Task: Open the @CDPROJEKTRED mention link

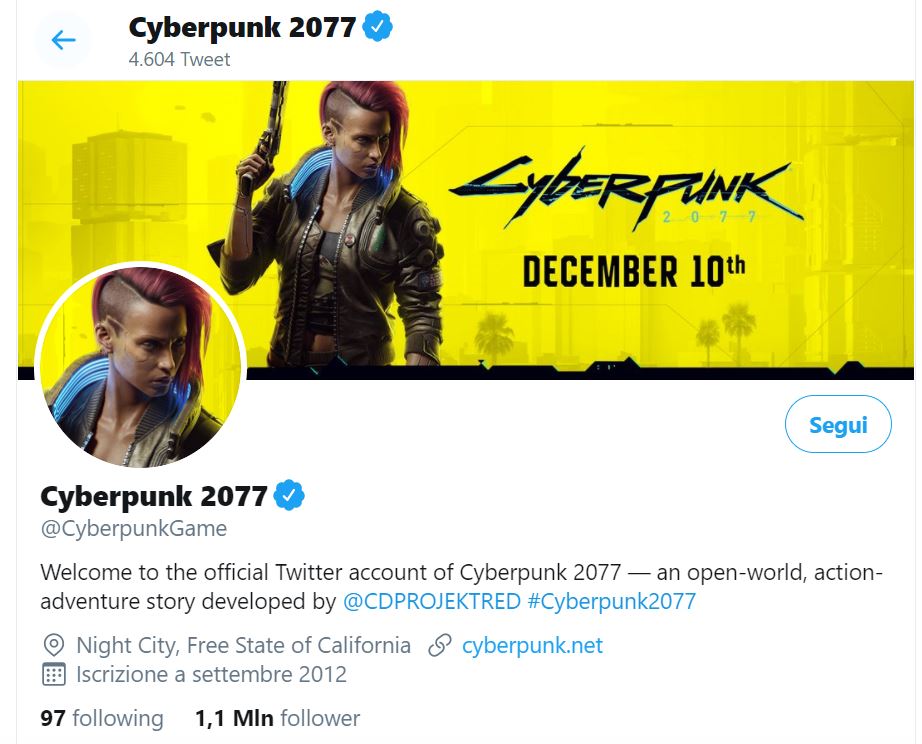Action: click(x=431, y=602)
